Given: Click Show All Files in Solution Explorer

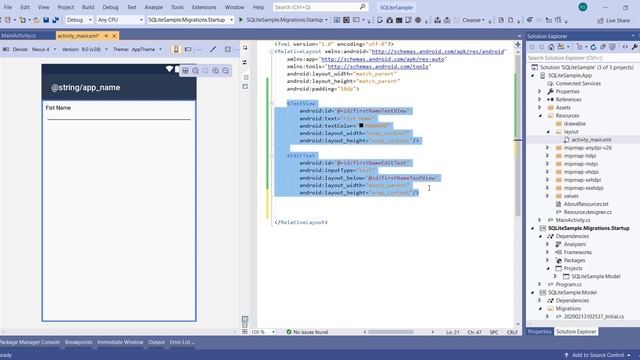Looking at the screenshot, I should (612, 47).
